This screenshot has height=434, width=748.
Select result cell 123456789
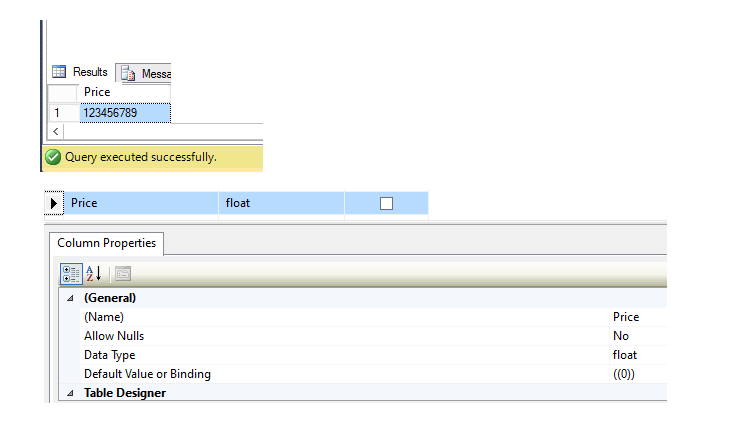click(x=125, y=113)
